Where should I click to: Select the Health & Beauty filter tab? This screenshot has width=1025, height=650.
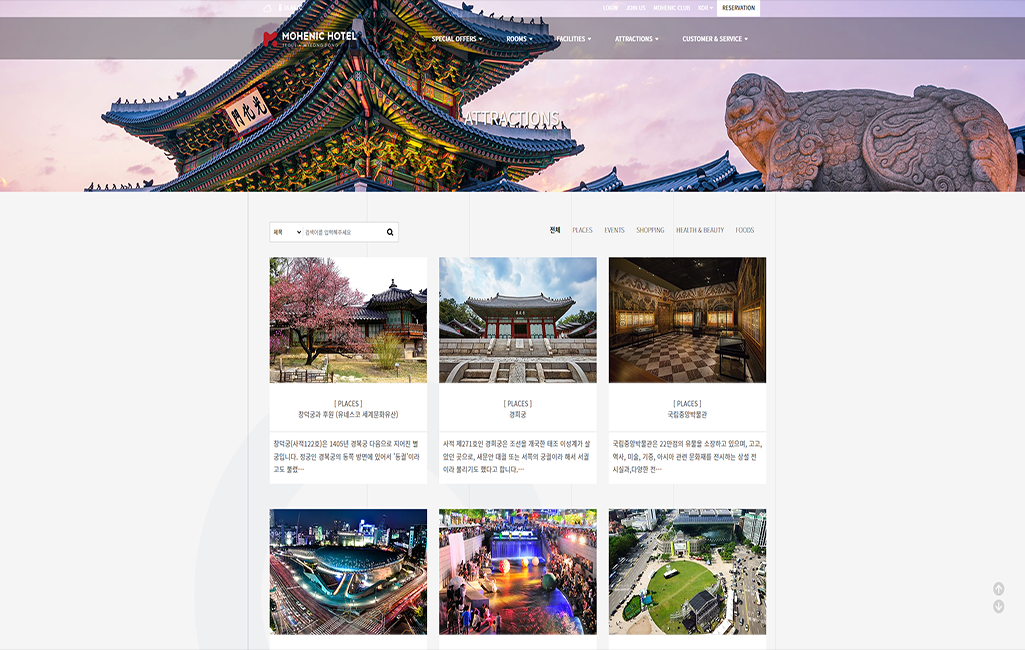pos(700,230)
